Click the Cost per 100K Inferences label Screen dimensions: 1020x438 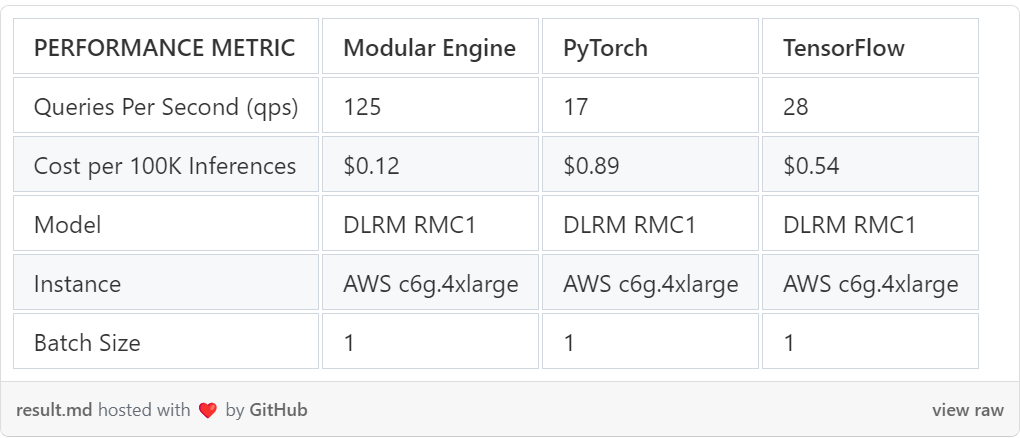pos(166,164)
